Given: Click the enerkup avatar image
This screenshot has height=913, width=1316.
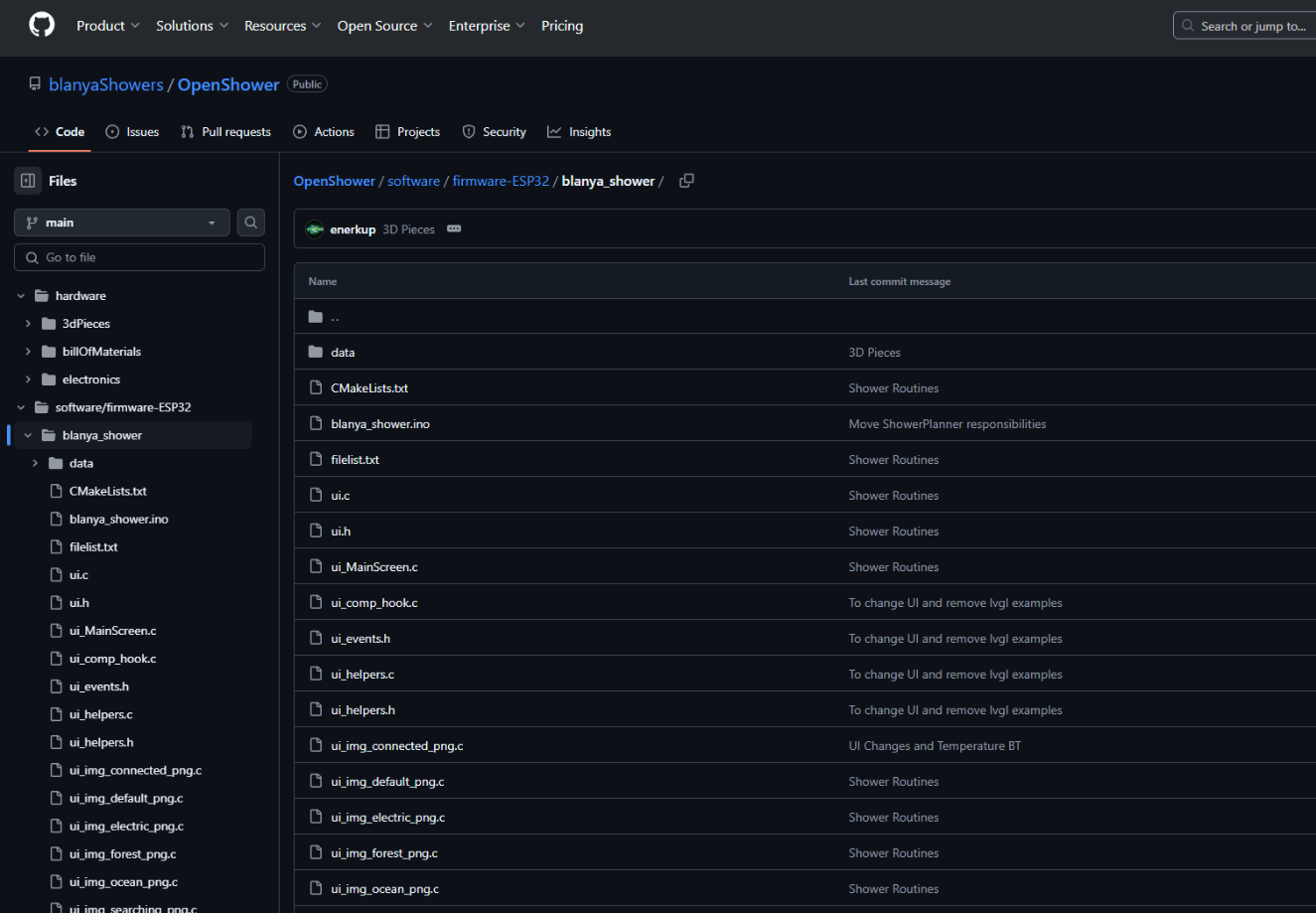Looking at the screenshot, I should [x=315, y=229].
